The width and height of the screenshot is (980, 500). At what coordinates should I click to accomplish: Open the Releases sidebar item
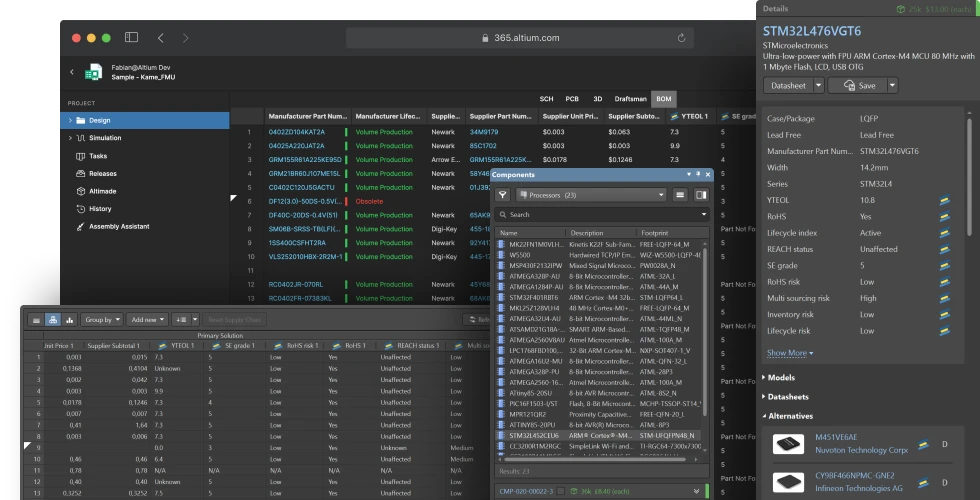(x=102, y=173)
